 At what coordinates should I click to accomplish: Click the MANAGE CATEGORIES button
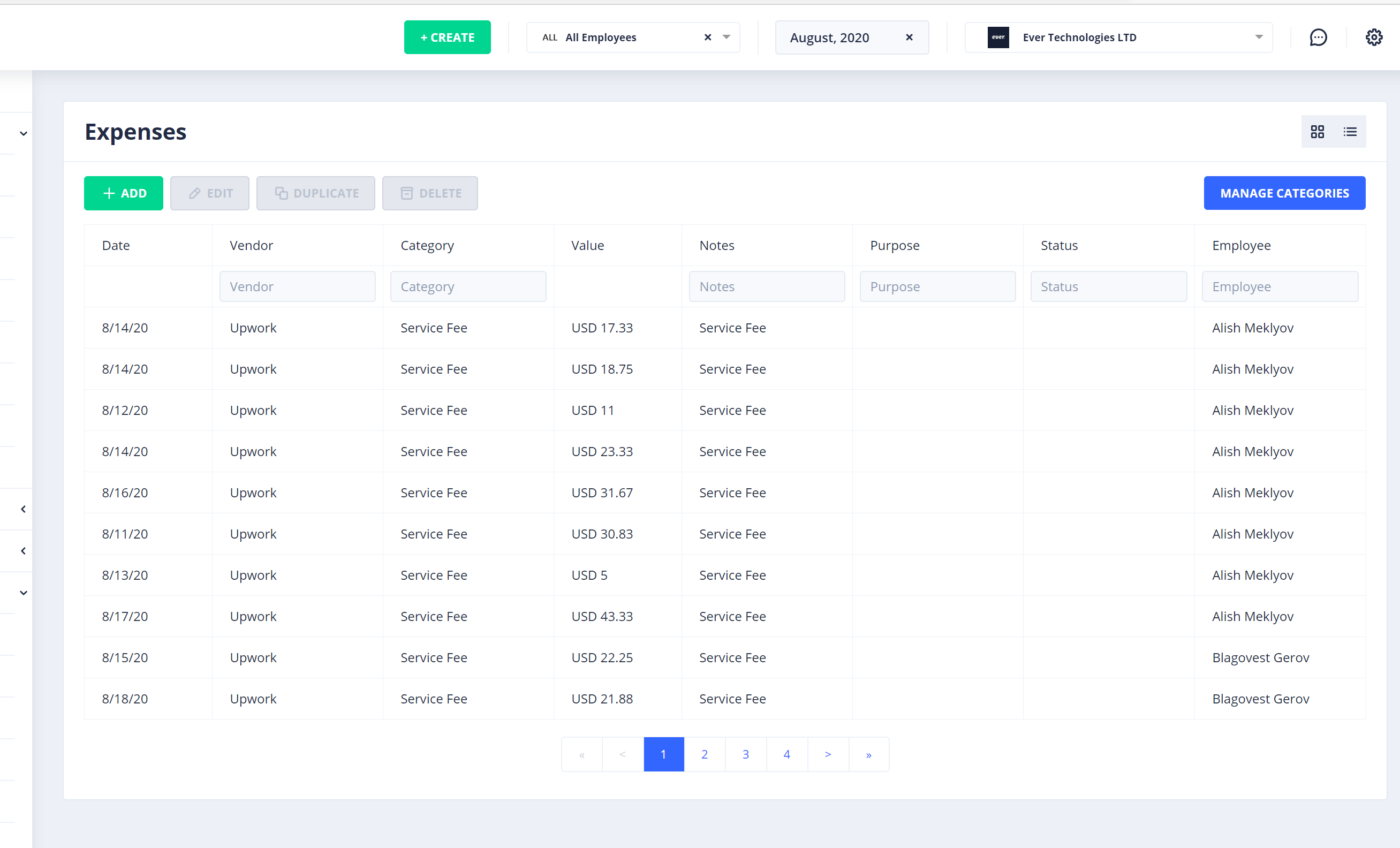coord(1285,193)
